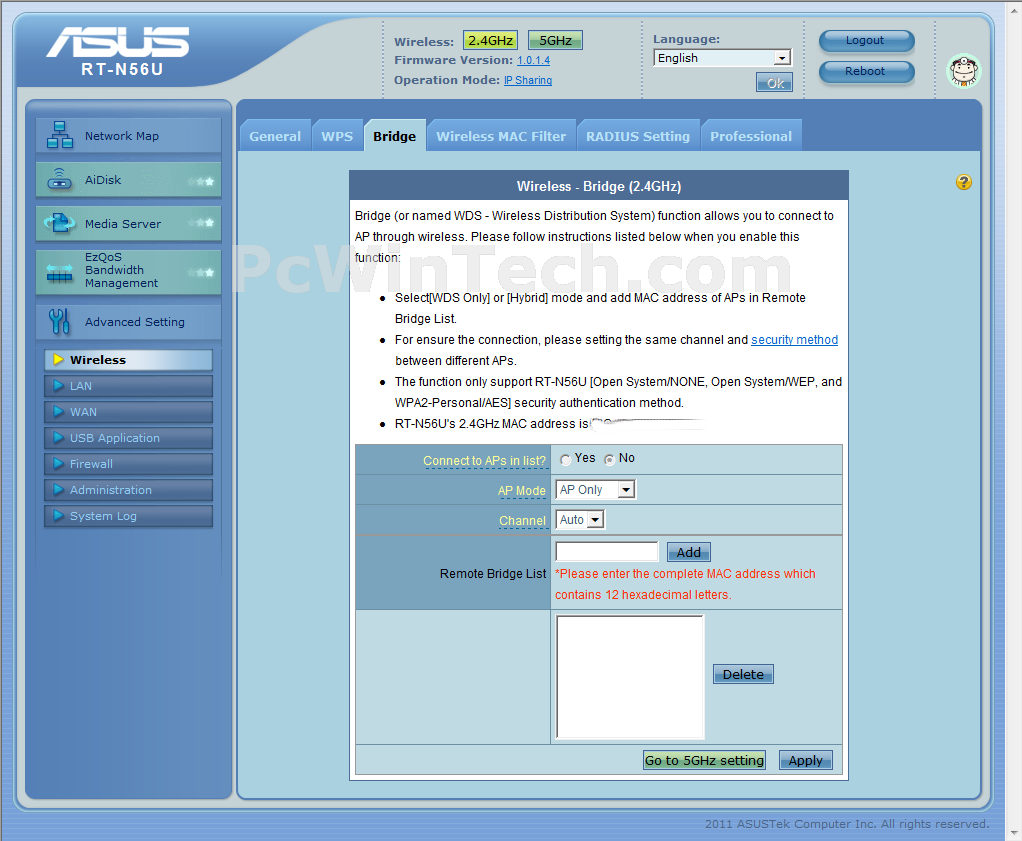Click the monkey mascot avatar icon
Viewport: 1022px width, 841px height.
[x=964, y=70]
